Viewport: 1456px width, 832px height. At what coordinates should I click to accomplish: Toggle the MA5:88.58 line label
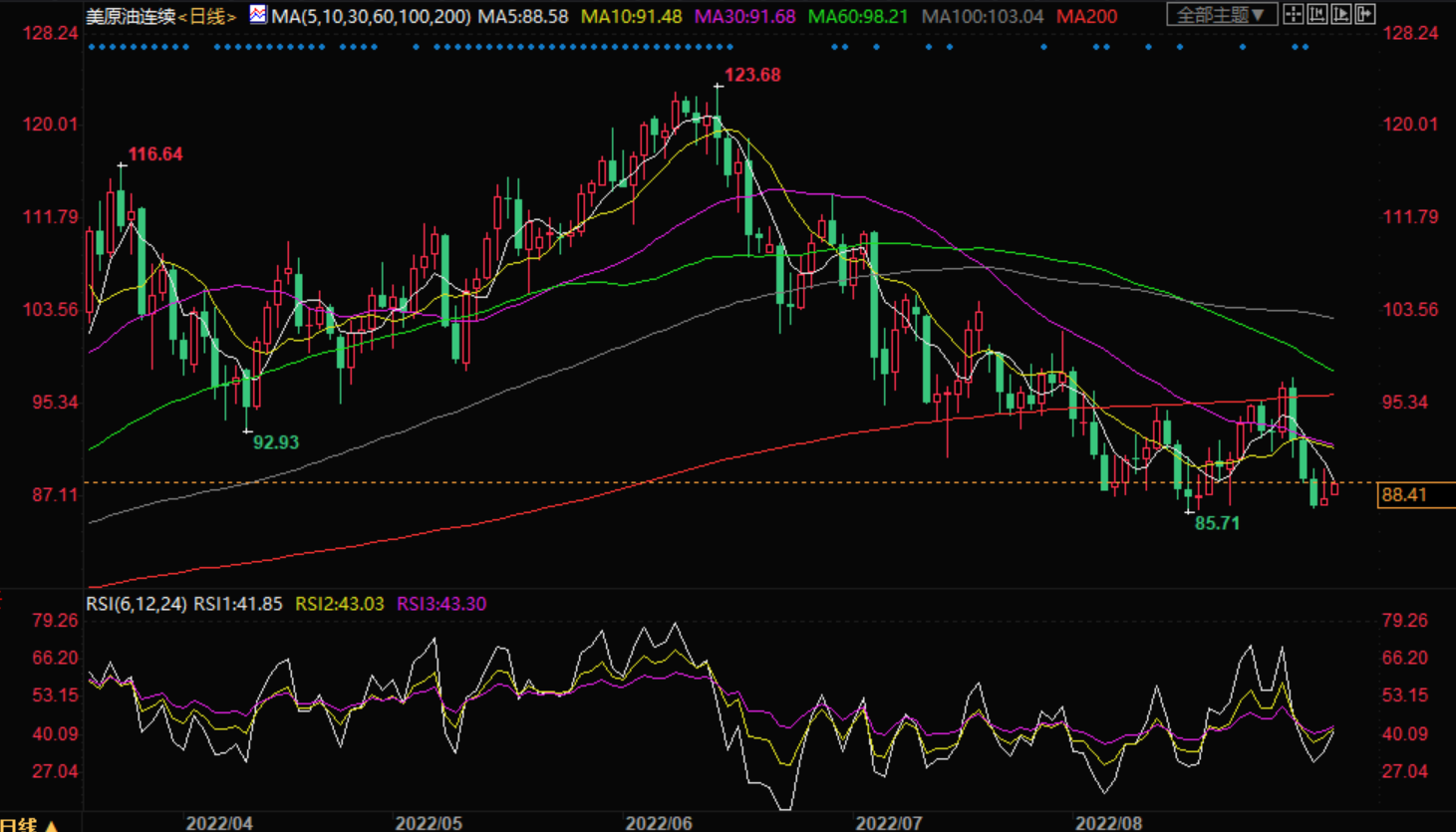(x=523, y=17)
